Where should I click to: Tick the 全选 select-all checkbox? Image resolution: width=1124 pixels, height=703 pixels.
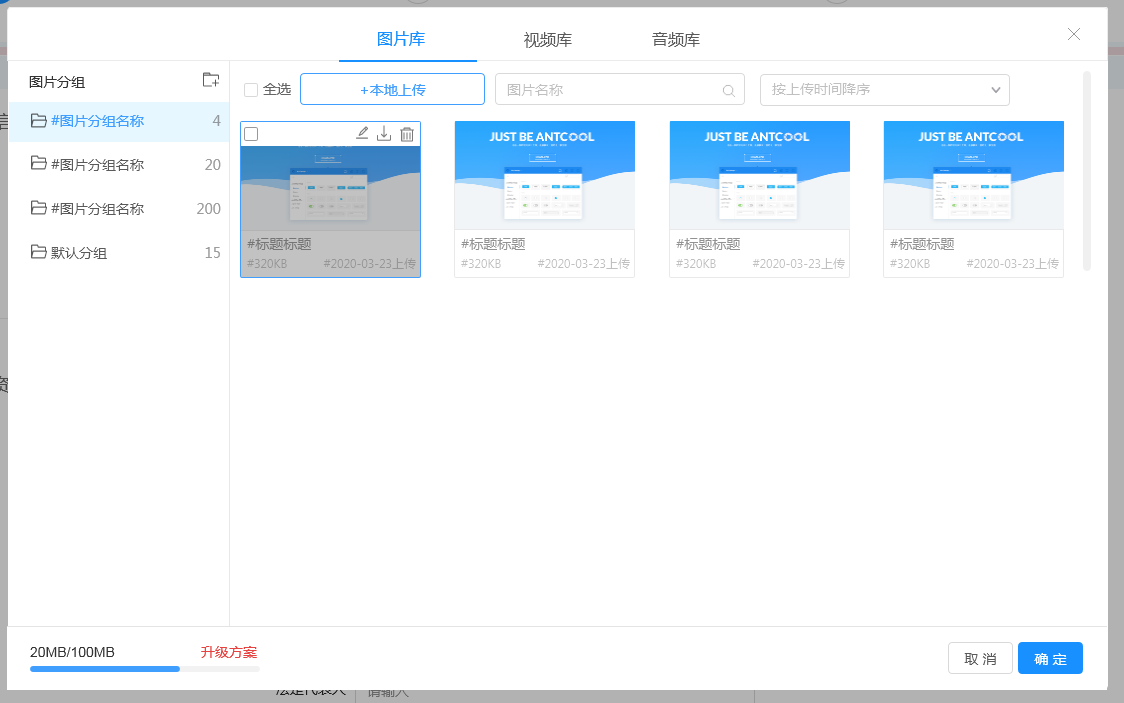coord(251,90)
